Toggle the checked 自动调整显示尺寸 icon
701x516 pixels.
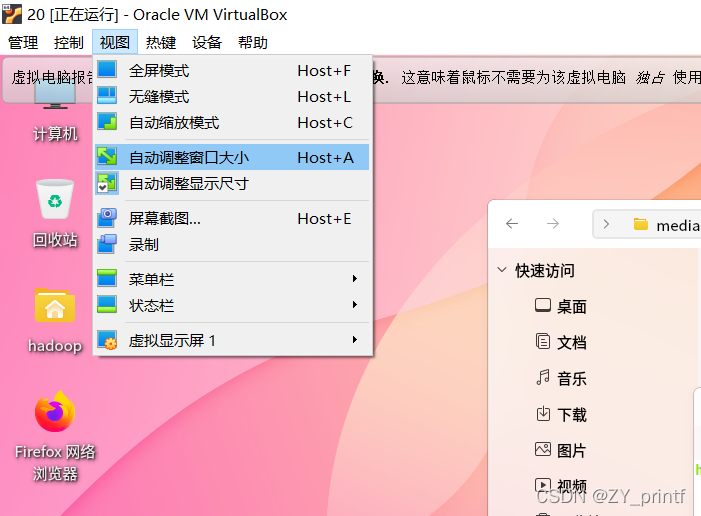tap(107, 183)
